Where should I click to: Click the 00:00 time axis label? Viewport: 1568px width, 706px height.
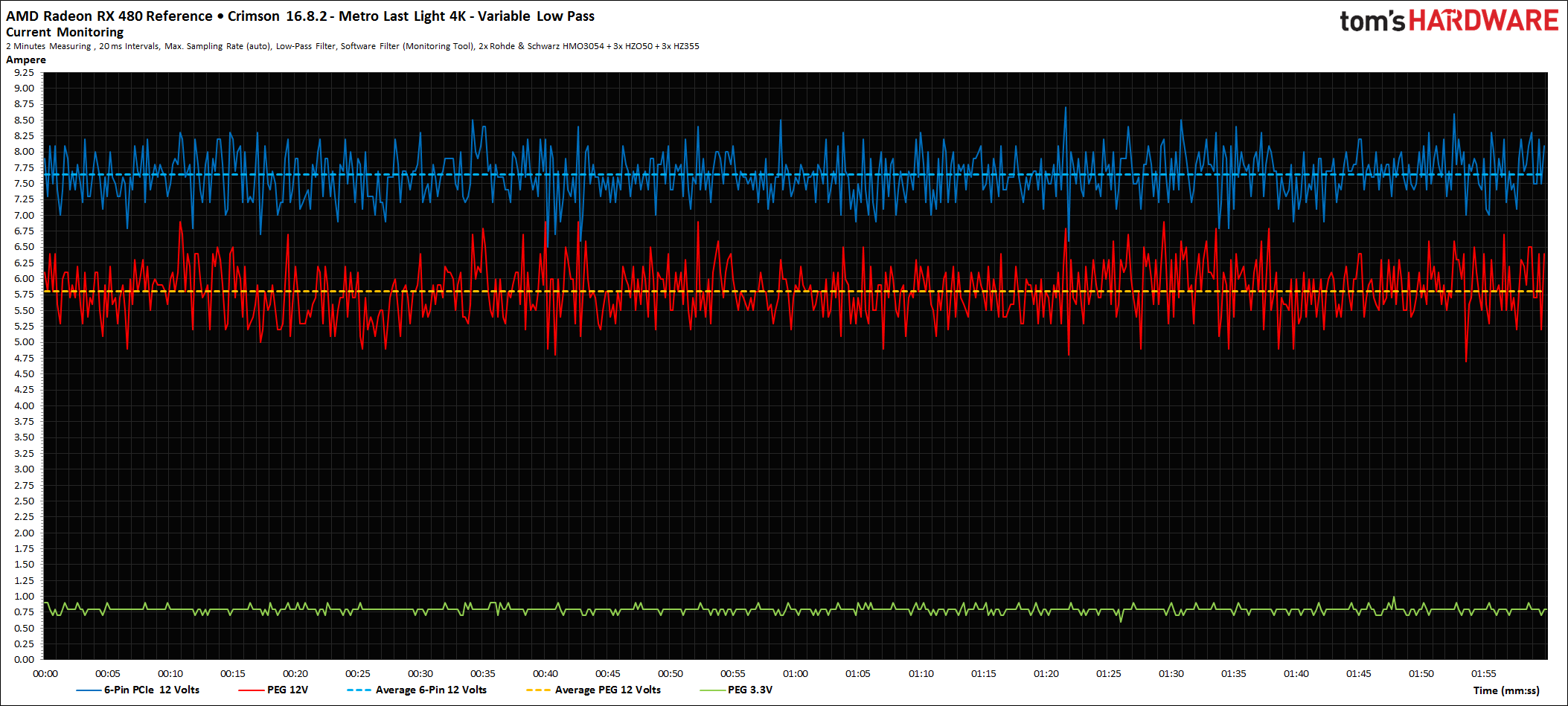tap(45, 673)
